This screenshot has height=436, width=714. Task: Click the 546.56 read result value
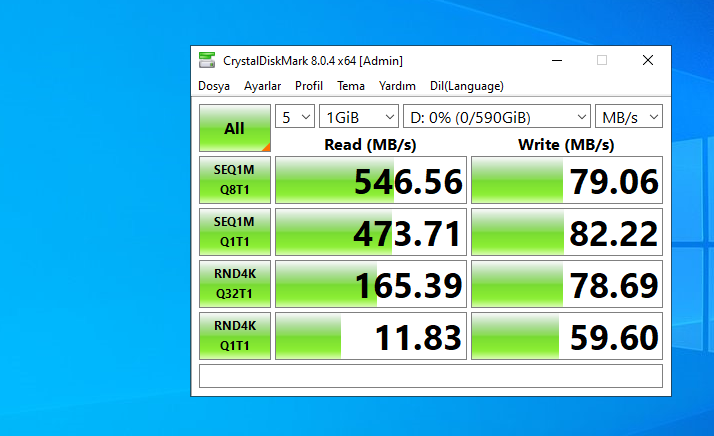point(371,180)
